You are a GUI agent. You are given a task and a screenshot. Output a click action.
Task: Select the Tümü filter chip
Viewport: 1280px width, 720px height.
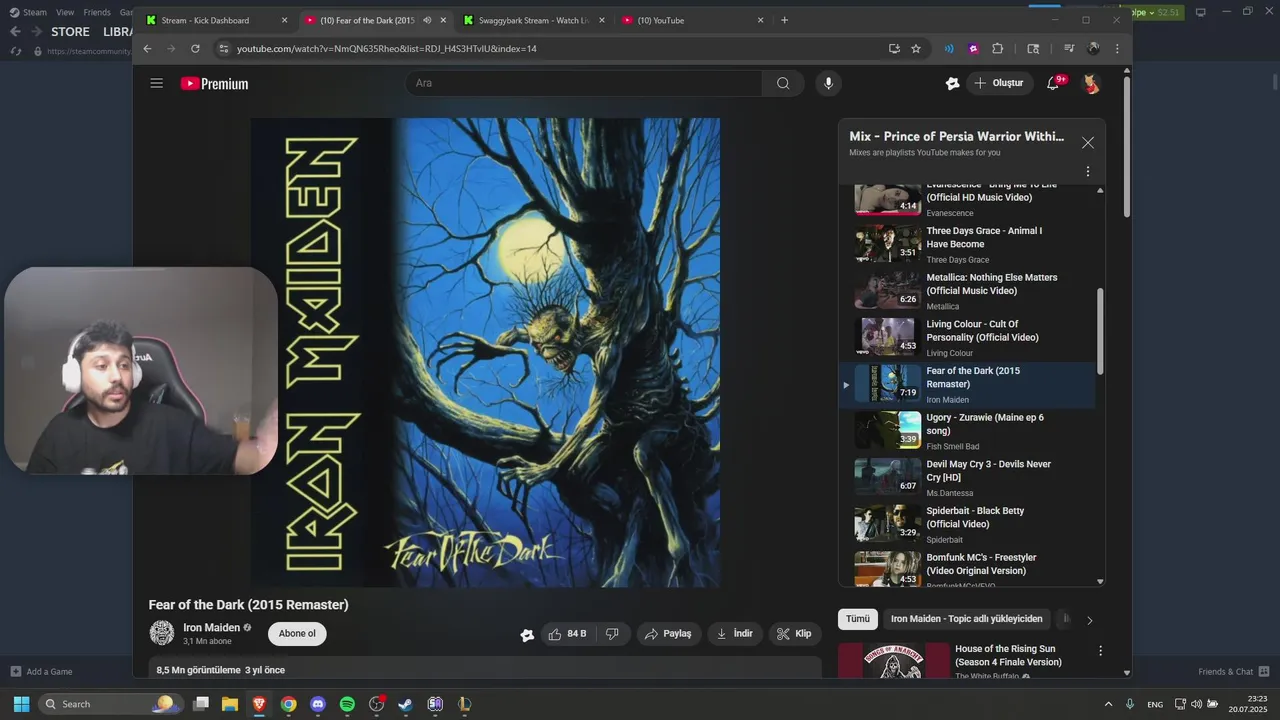pos(858,619)
